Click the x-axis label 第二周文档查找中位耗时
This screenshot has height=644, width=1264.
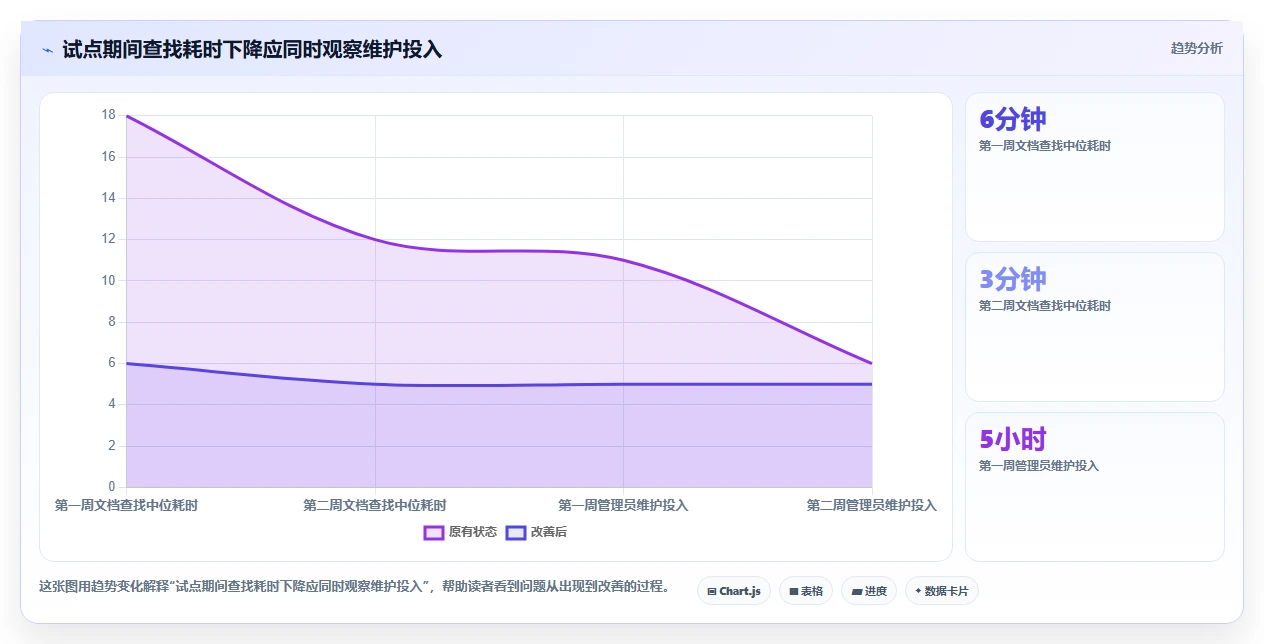(x=375, y=506)
